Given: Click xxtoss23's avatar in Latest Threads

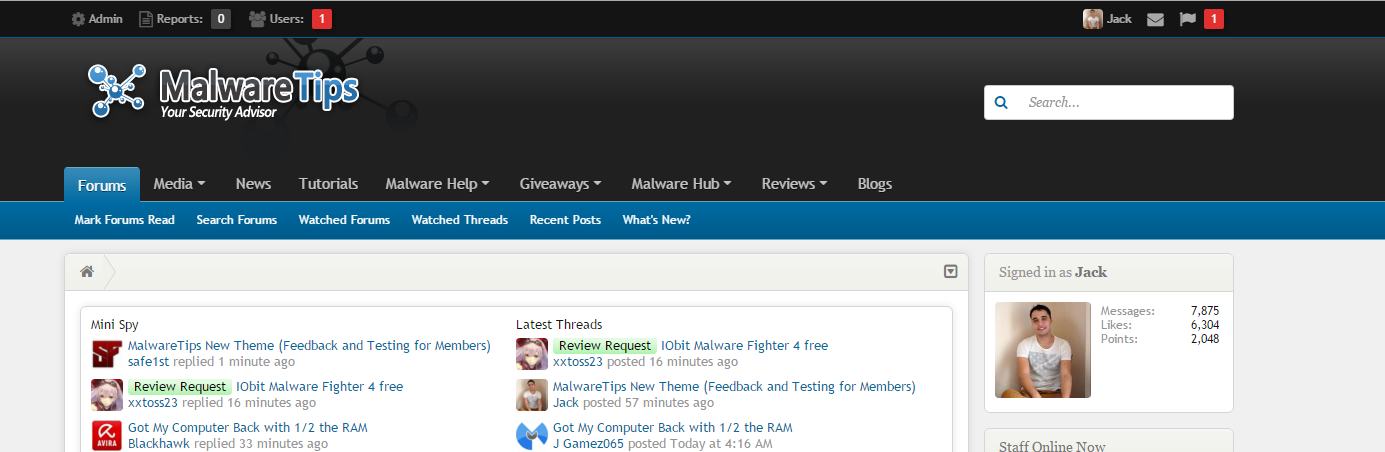Looking at the screenshot, I should tap(532, 354).
